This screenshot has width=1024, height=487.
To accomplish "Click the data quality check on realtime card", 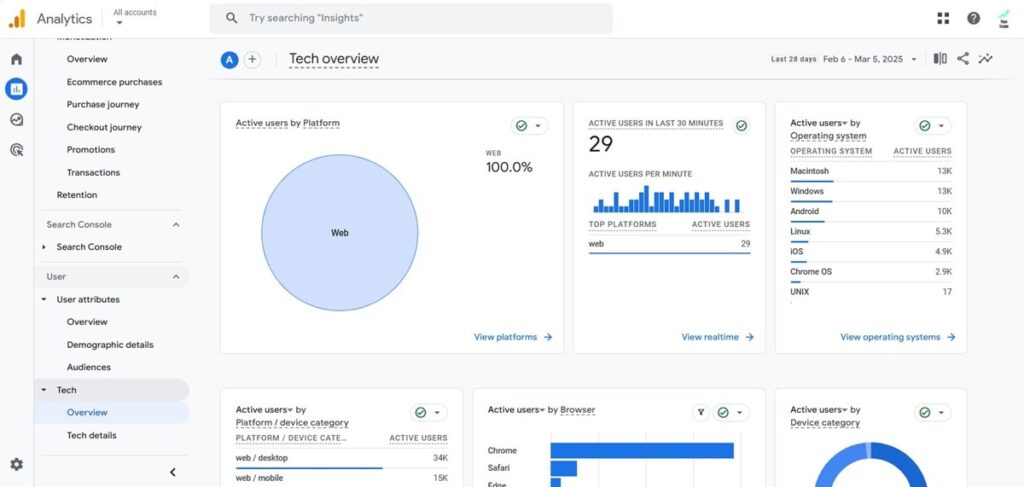I will (x=741, y=125).
